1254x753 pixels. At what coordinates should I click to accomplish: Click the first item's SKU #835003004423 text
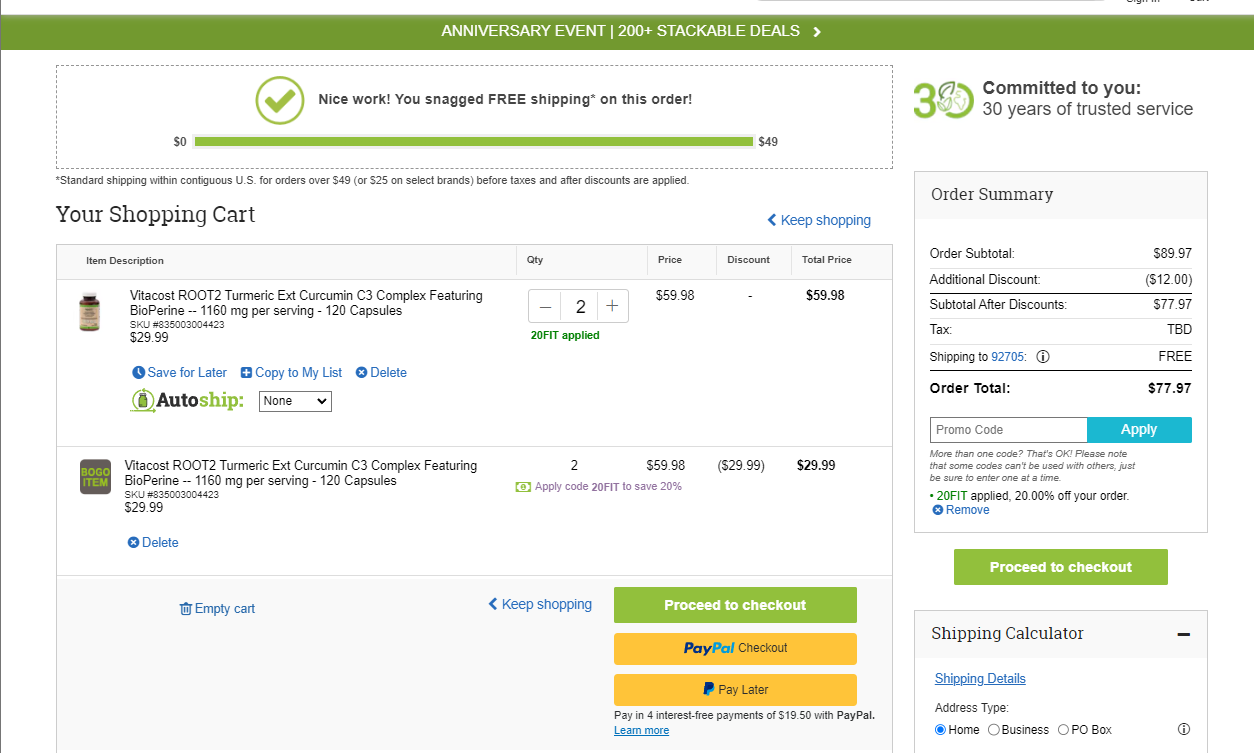pyautogui.click(x=177, y=324)
